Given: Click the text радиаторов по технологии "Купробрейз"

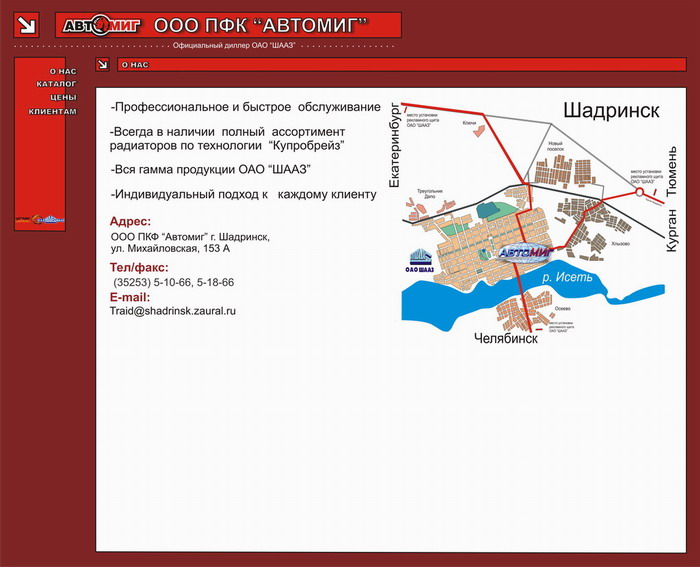Looking at the screenshot, I should pyautogui.click(x=227, y=146).
